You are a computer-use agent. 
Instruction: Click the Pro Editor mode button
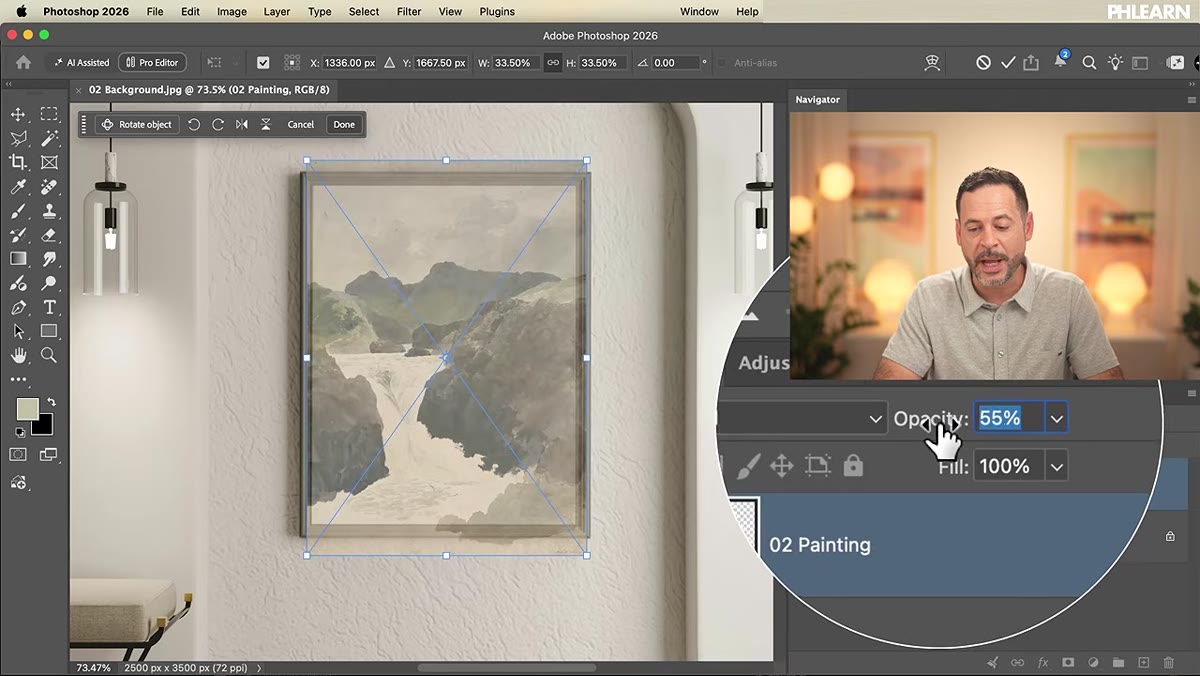152,62
